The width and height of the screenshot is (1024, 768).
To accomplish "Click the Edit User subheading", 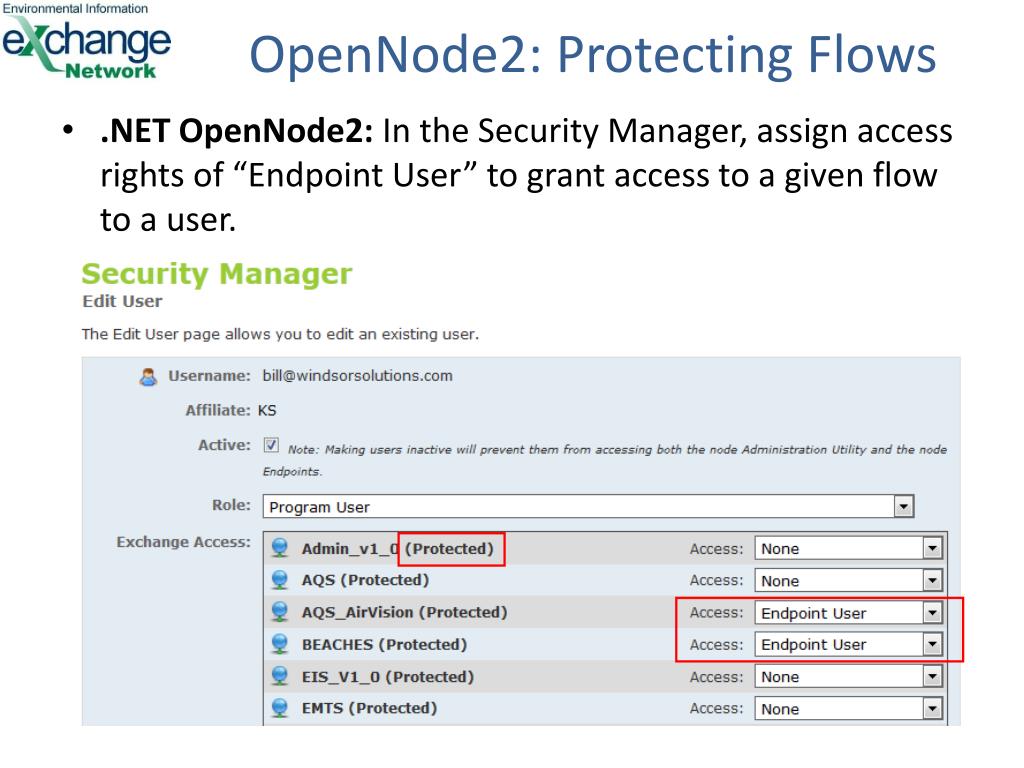I will click(x=122, y=301).
